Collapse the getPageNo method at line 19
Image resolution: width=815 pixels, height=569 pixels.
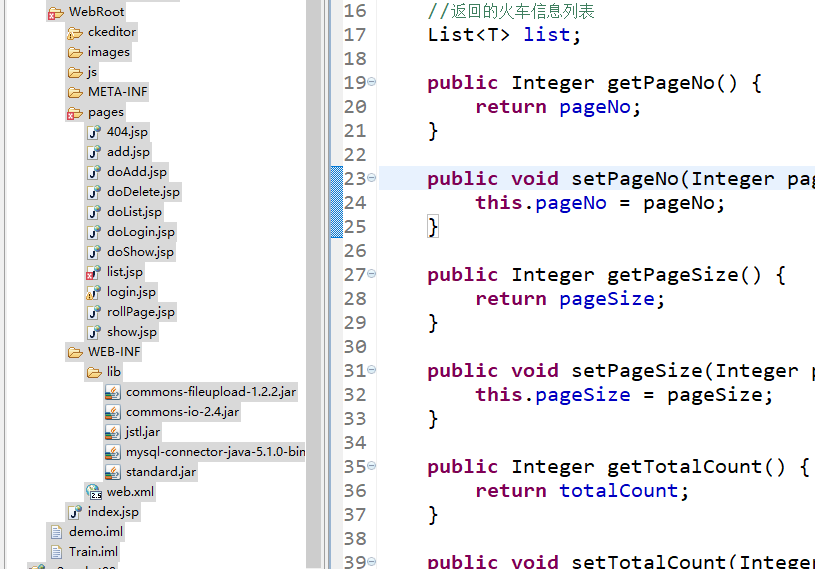372,82
